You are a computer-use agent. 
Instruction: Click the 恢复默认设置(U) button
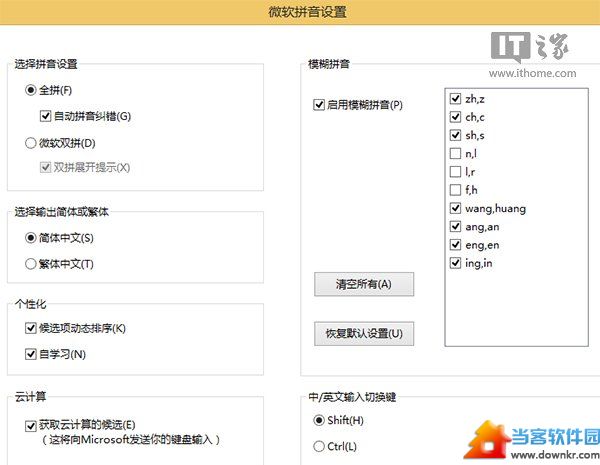tap(364, 333)
